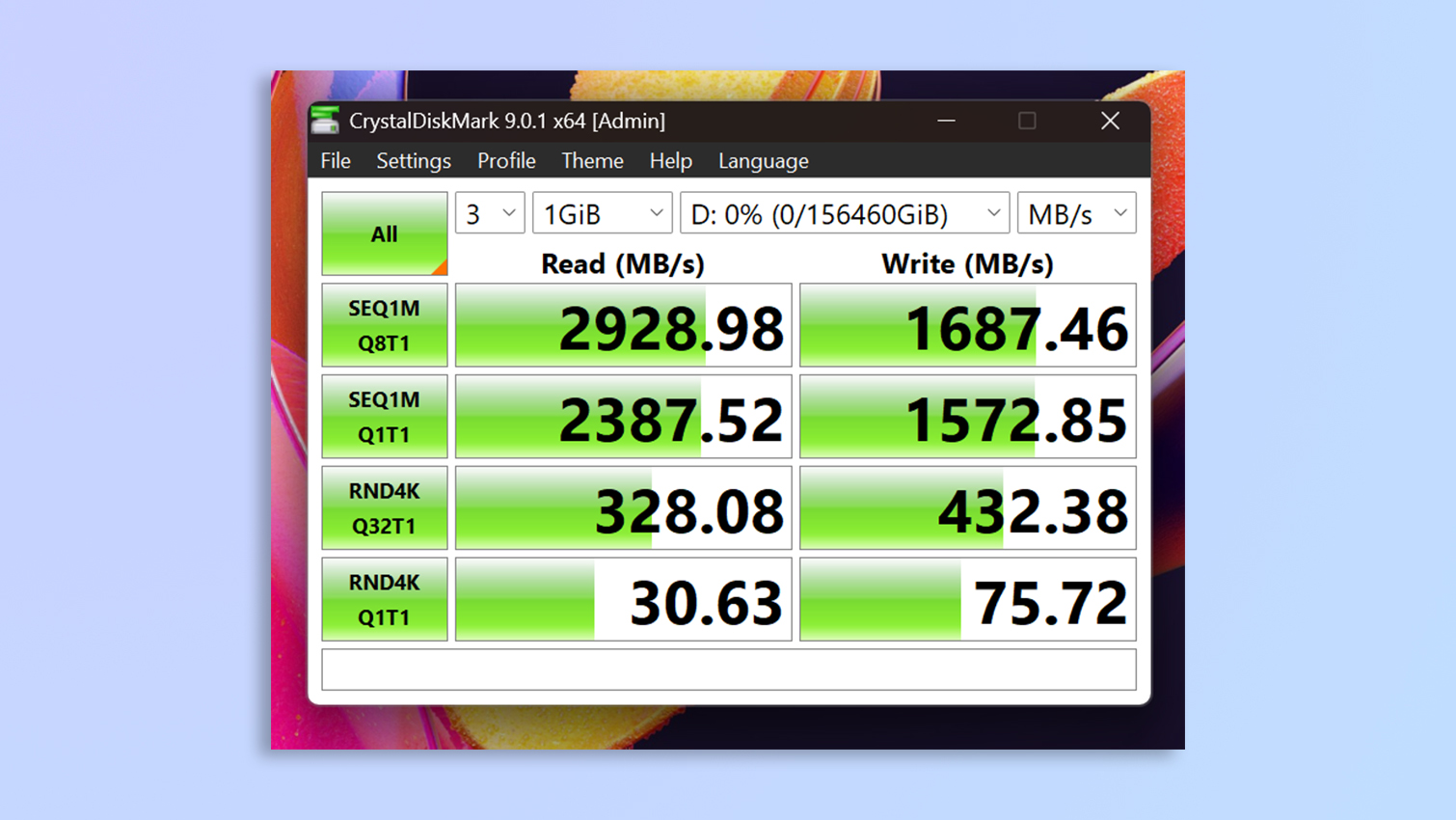Expand the test count dropdown showing 3
Image resolution: width=1456 pixels, height=820 pixels.
point(490,213)
